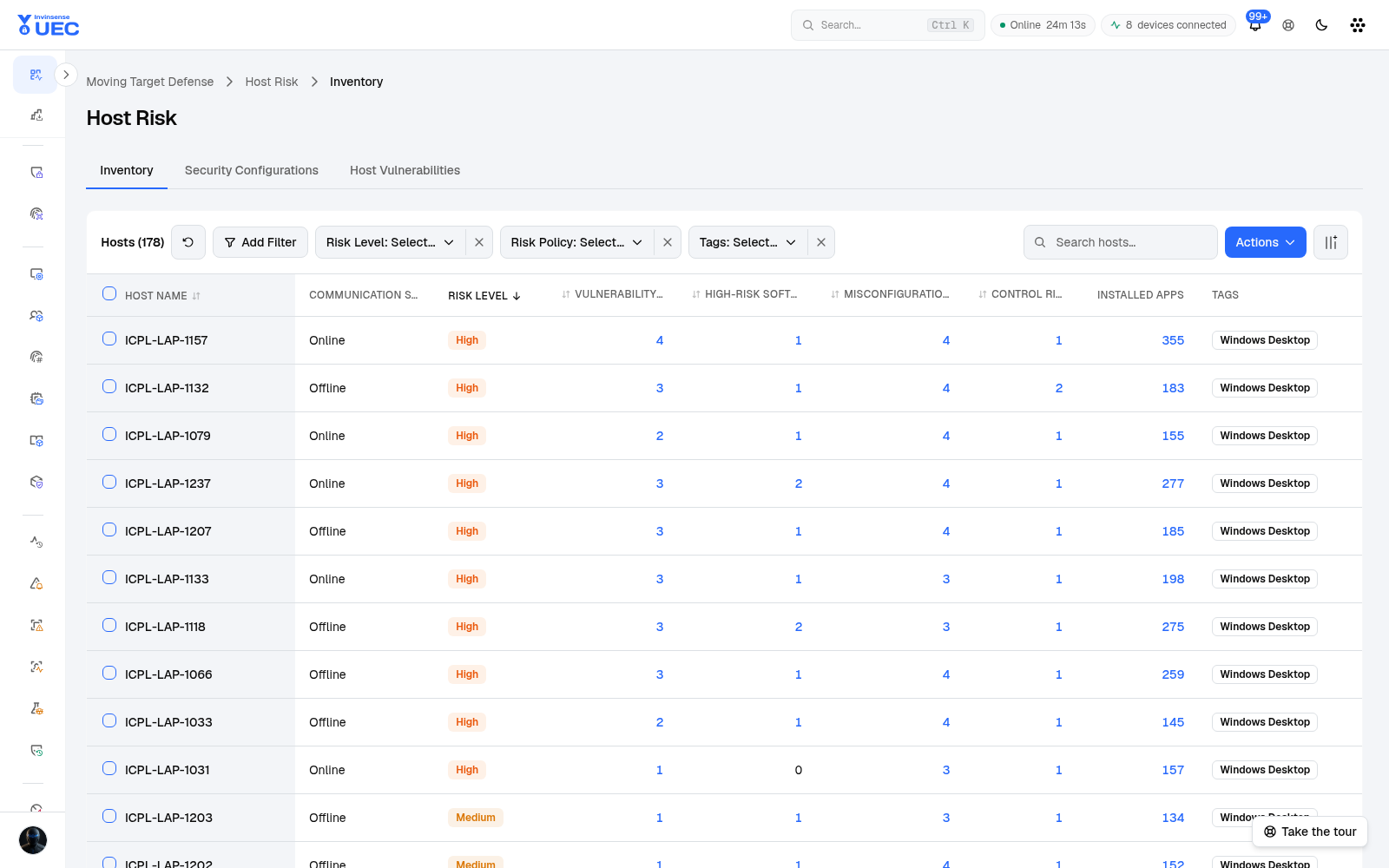Image resolution: width=1389 pixels, height=868 pixels.
Task: Switch to Security Configurations tab
Action: (252, 170)
